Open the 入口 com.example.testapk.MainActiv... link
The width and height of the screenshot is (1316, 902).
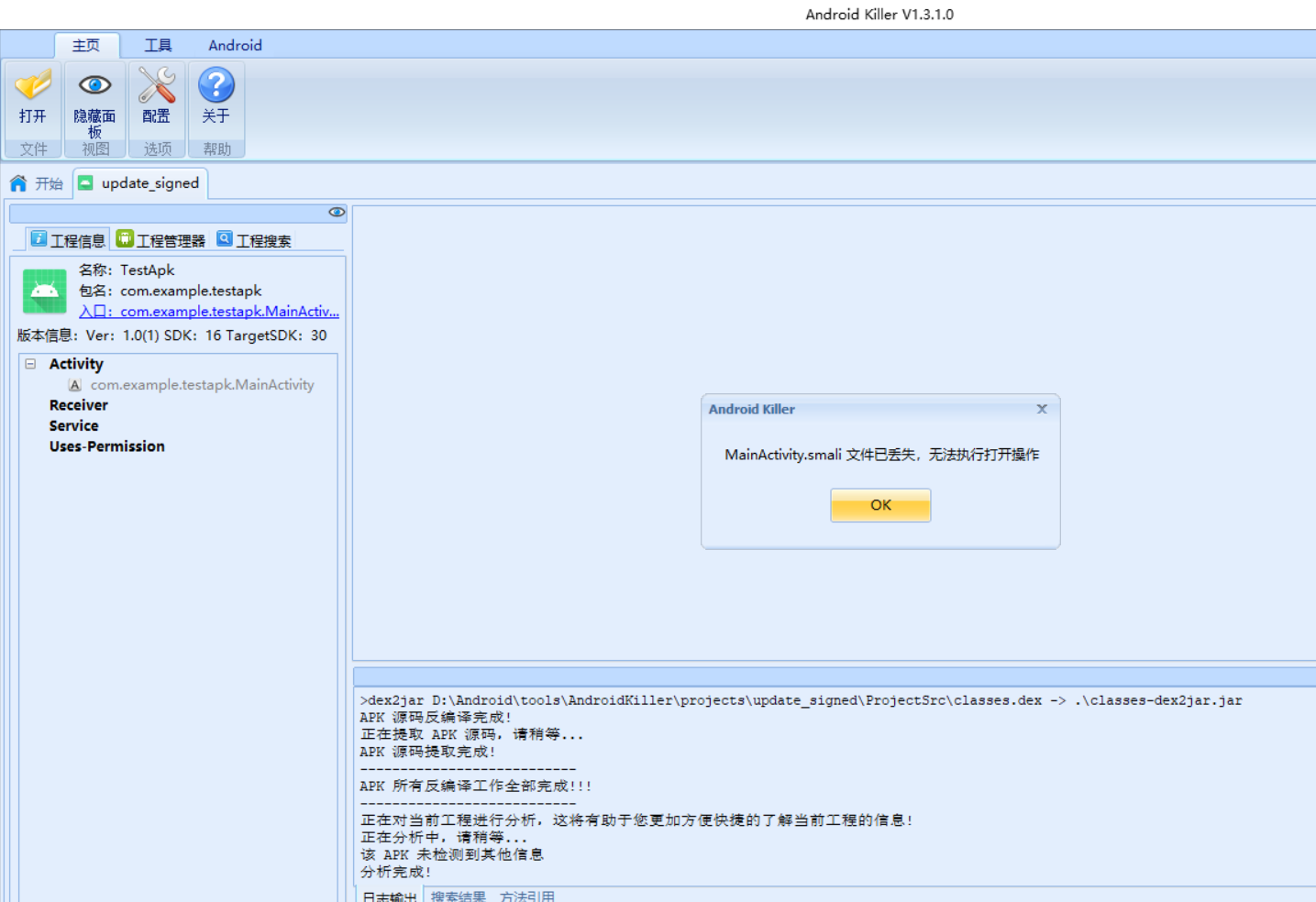coord(209,312)
